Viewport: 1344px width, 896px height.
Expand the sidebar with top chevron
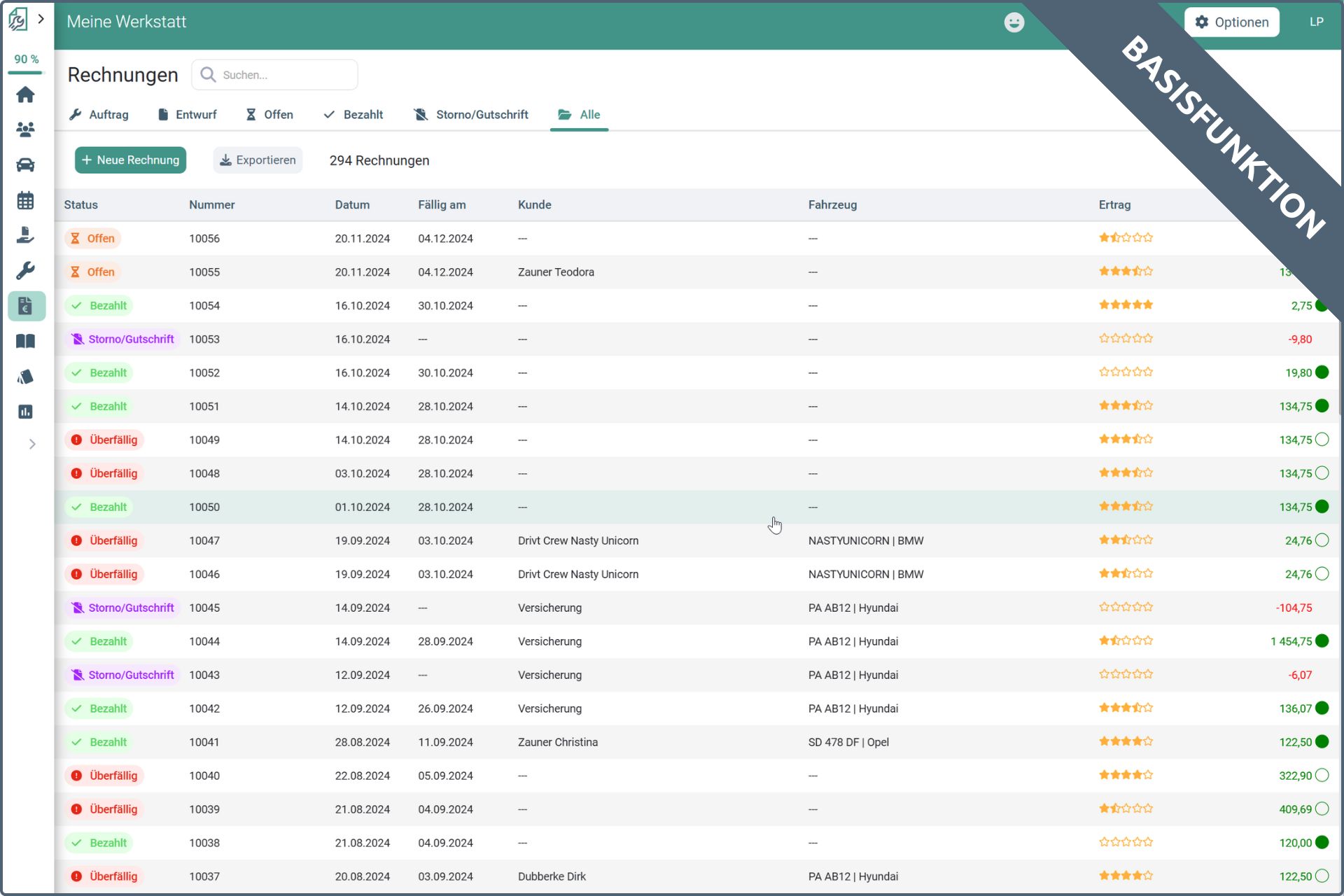click(41, 20)
